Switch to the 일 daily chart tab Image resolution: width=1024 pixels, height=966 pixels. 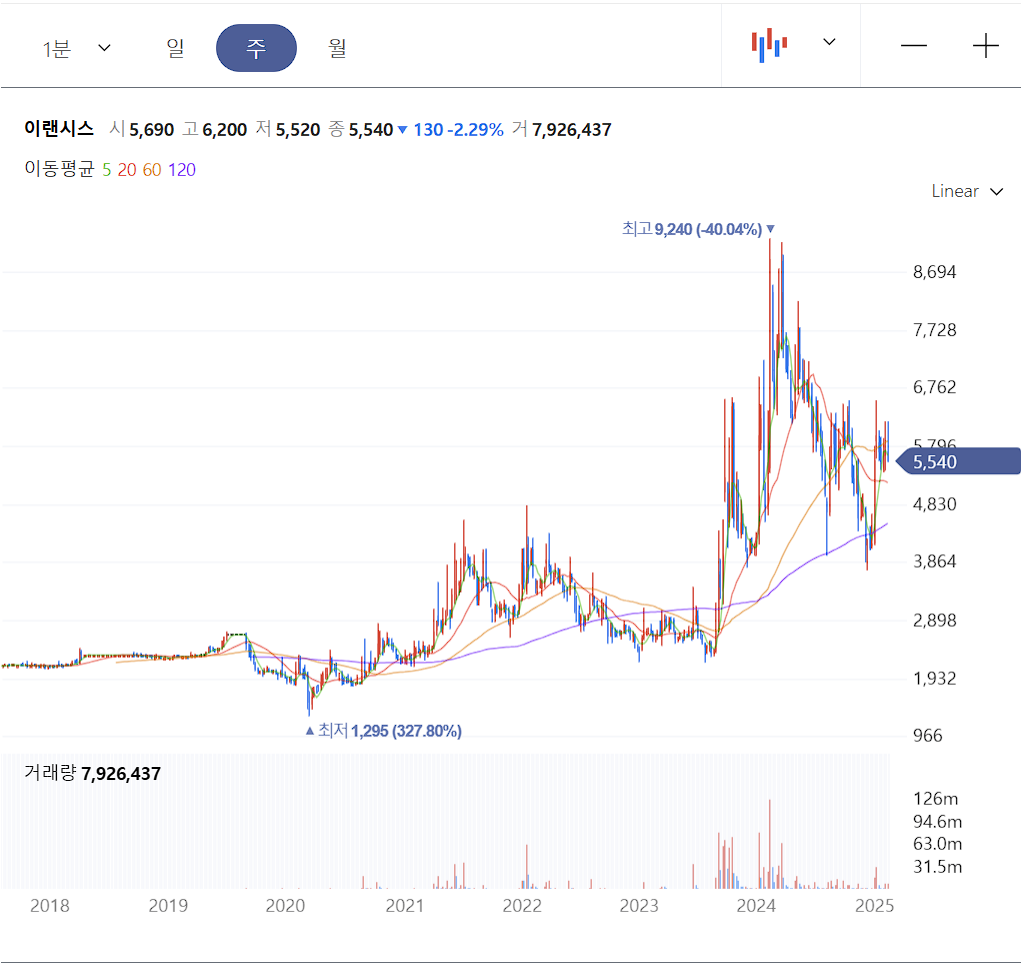point(176,48)
